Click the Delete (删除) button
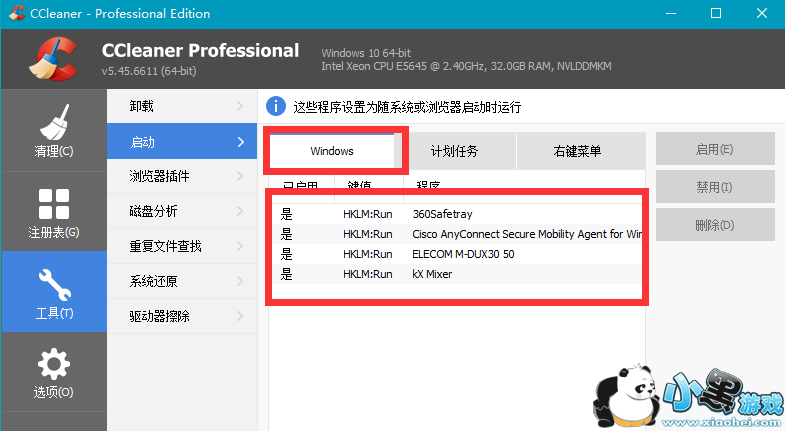 click(x=715, y=225)
